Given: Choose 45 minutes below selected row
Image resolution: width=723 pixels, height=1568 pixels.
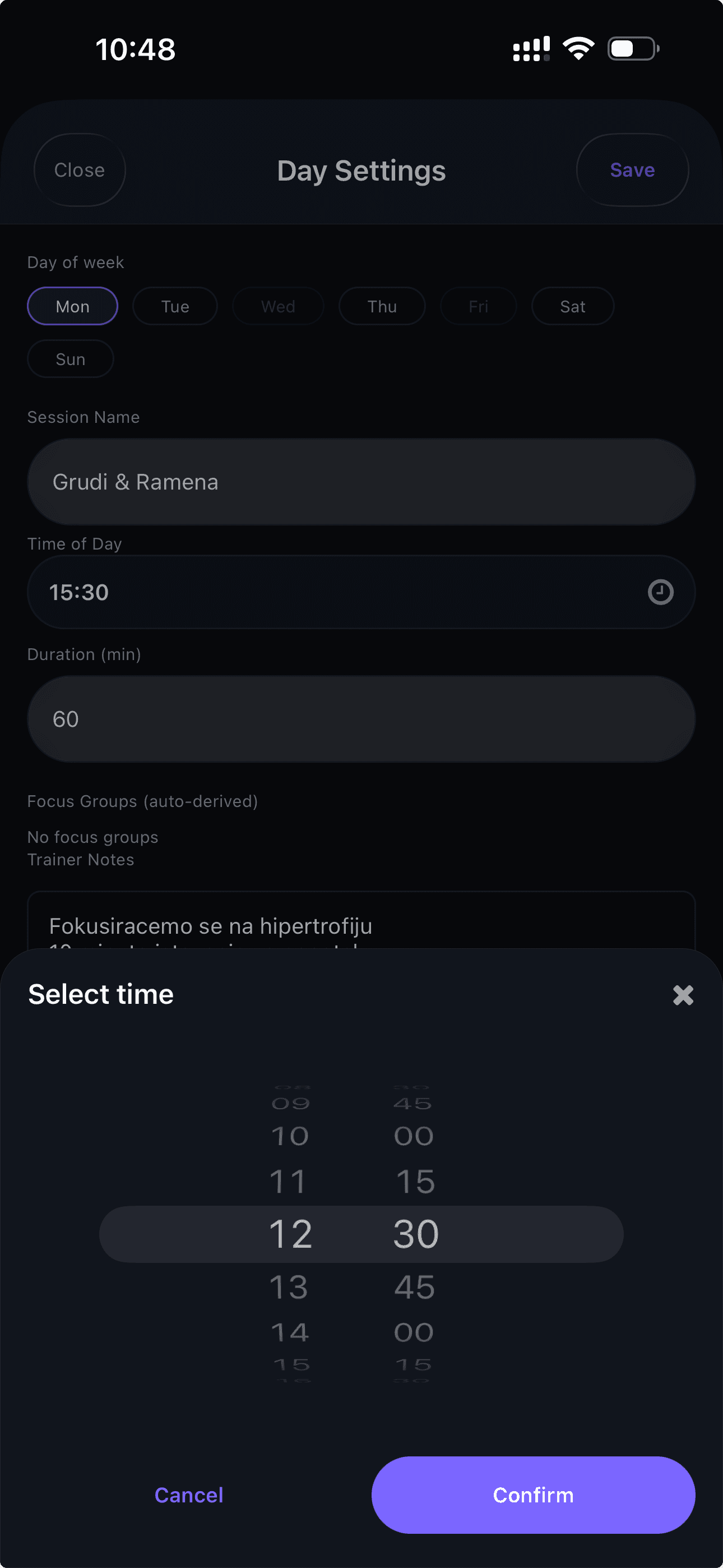Looking at the screenshot, I should (x=414, y=1288).
